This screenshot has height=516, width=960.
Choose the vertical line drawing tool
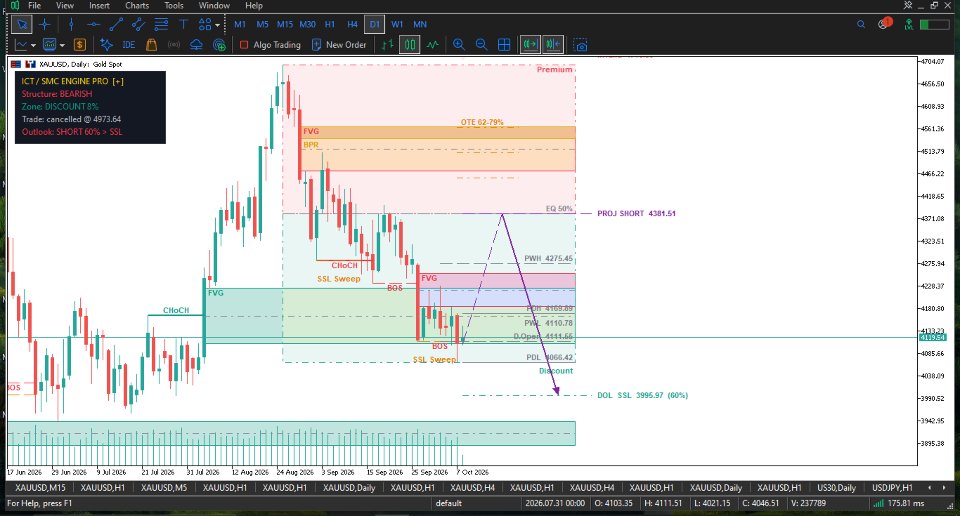(x=72, y=24)
